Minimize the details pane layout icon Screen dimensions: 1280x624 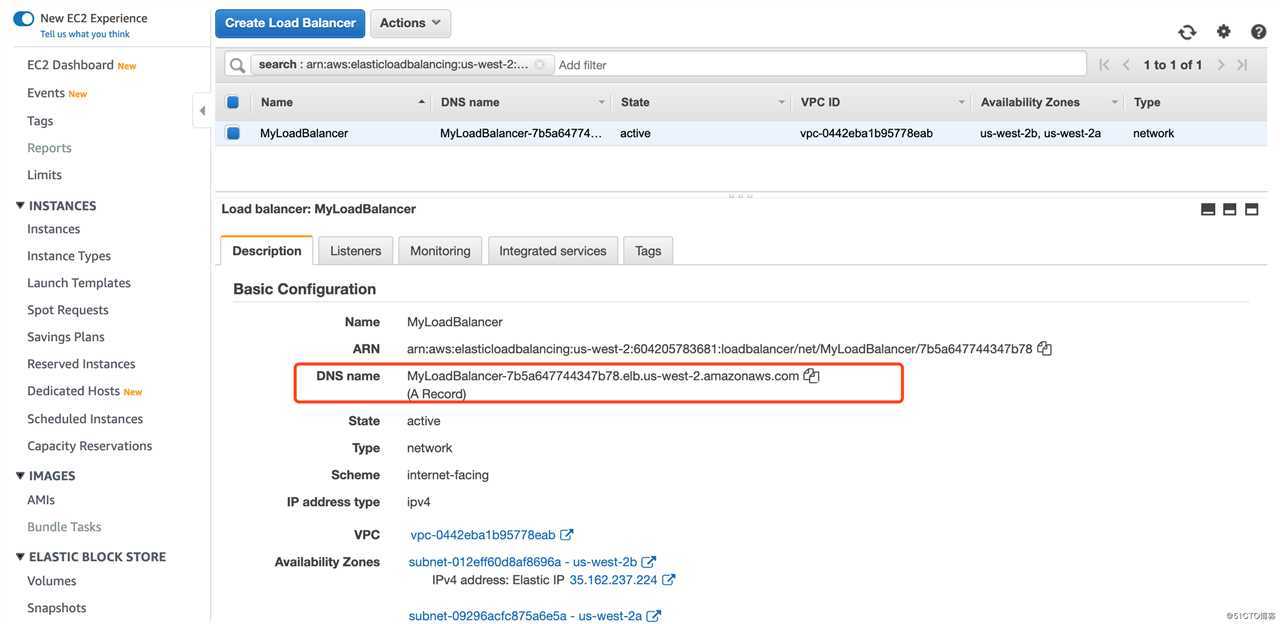coord(1208,209)
